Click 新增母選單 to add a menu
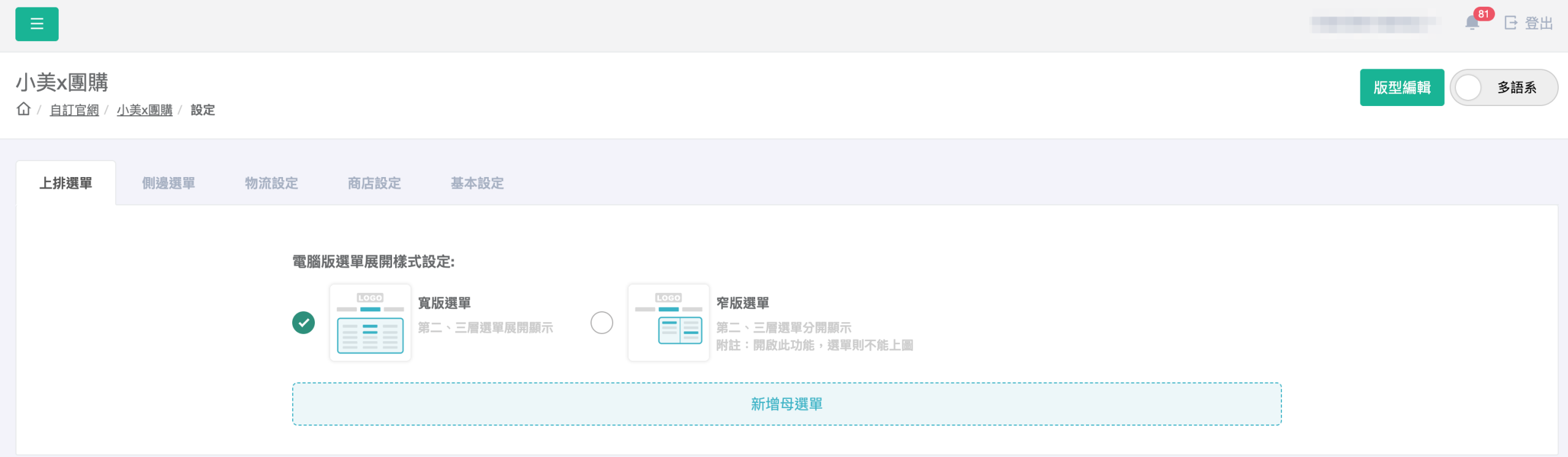The image size is (1568, 457). 786,404
